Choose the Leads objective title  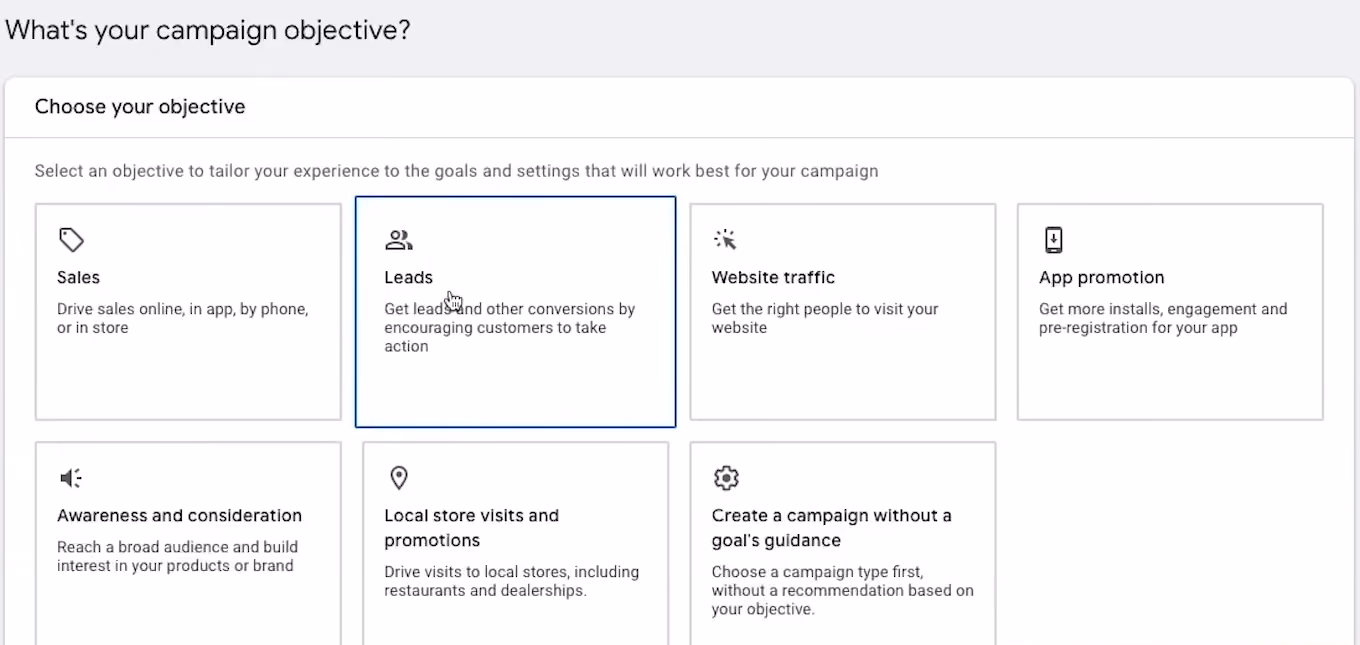click(x=409, y=278)
